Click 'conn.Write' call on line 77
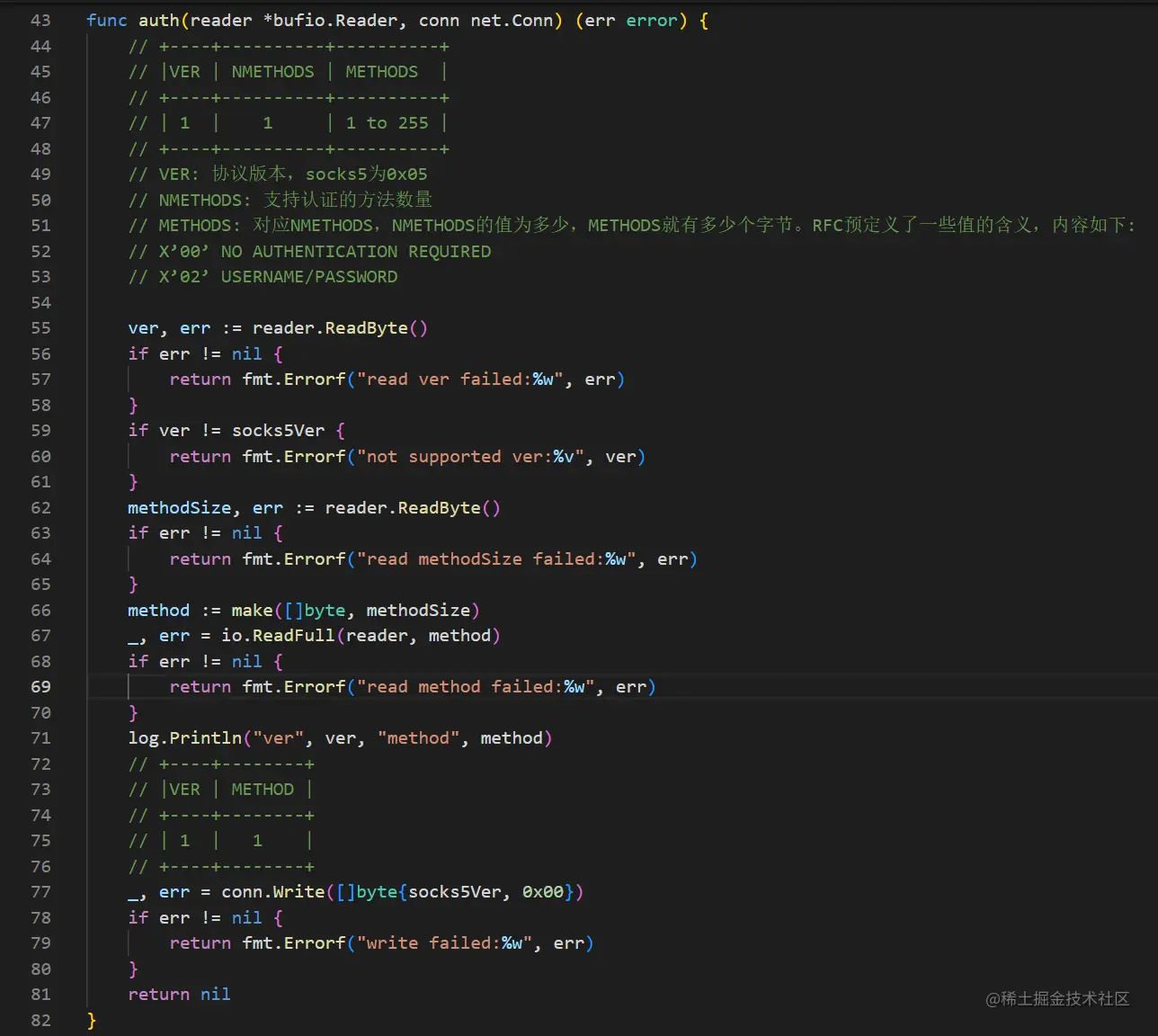The height and width of the screenshot is (1036, 1158). 273,892
